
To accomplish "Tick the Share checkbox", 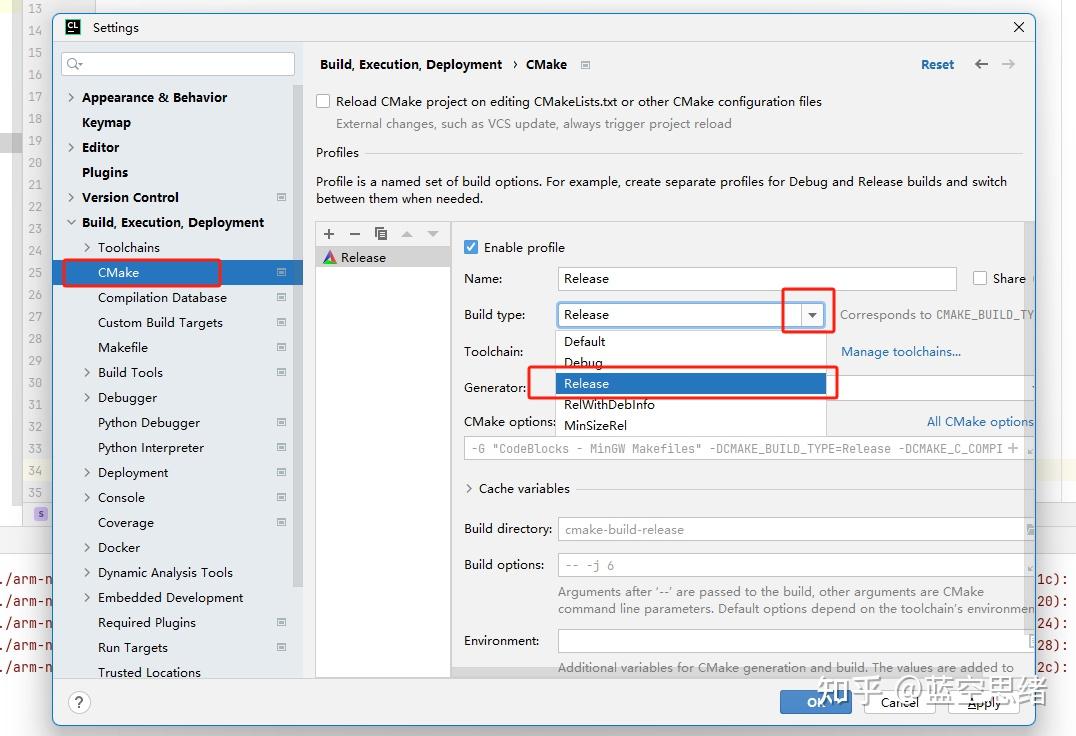I will pos(980,278).
